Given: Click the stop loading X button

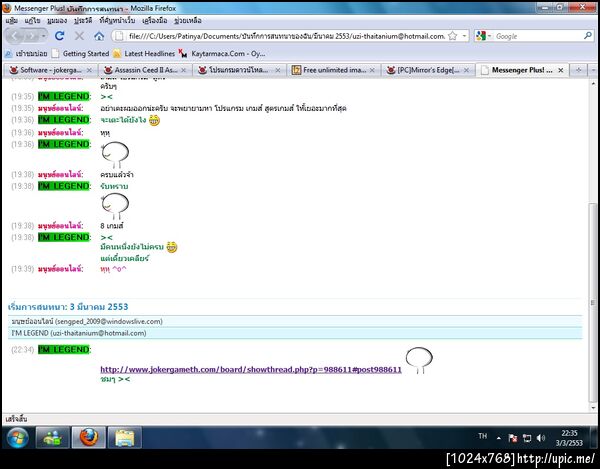Looking at the screenshot, I should tap(79, 36).
